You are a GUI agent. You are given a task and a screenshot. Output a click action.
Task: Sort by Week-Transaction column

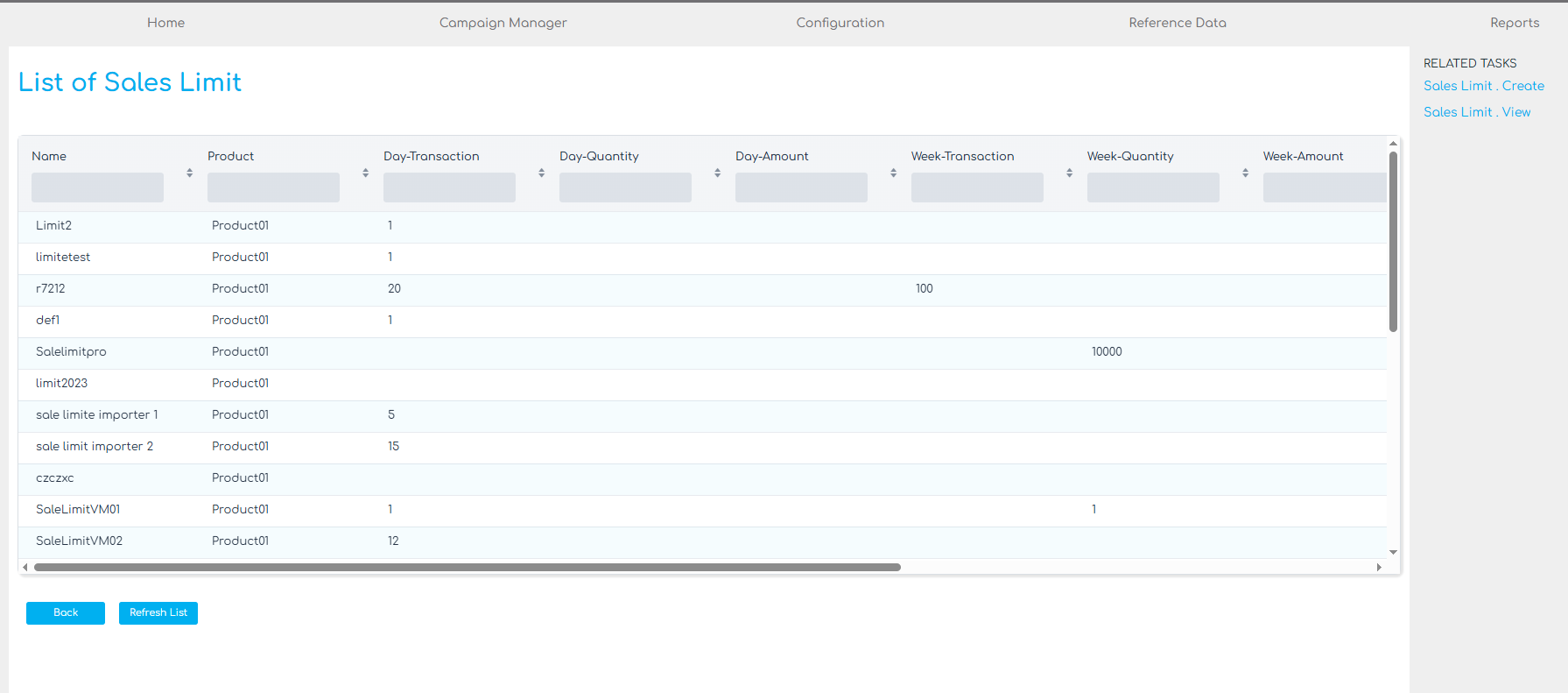click(1069, 173)
